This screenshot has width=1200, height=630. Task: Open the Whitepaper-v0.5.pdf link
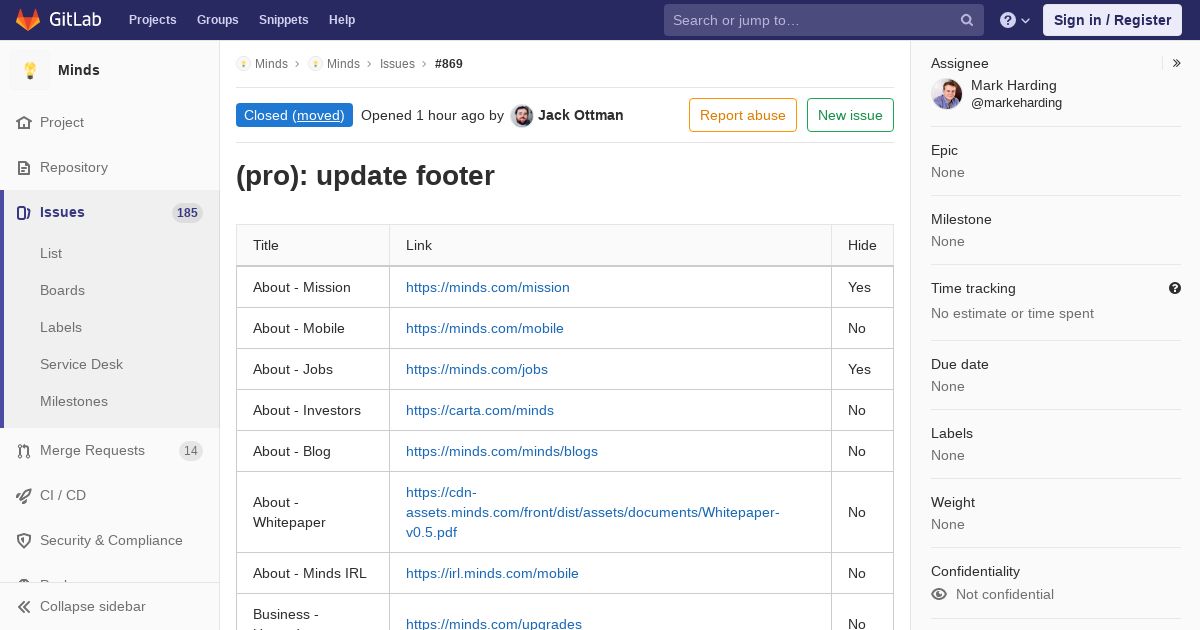coord(593,513)
